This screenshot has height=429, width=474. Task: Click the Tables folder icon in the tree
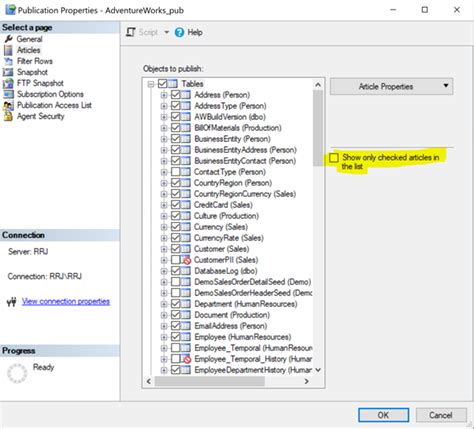(x=173, y=84)
